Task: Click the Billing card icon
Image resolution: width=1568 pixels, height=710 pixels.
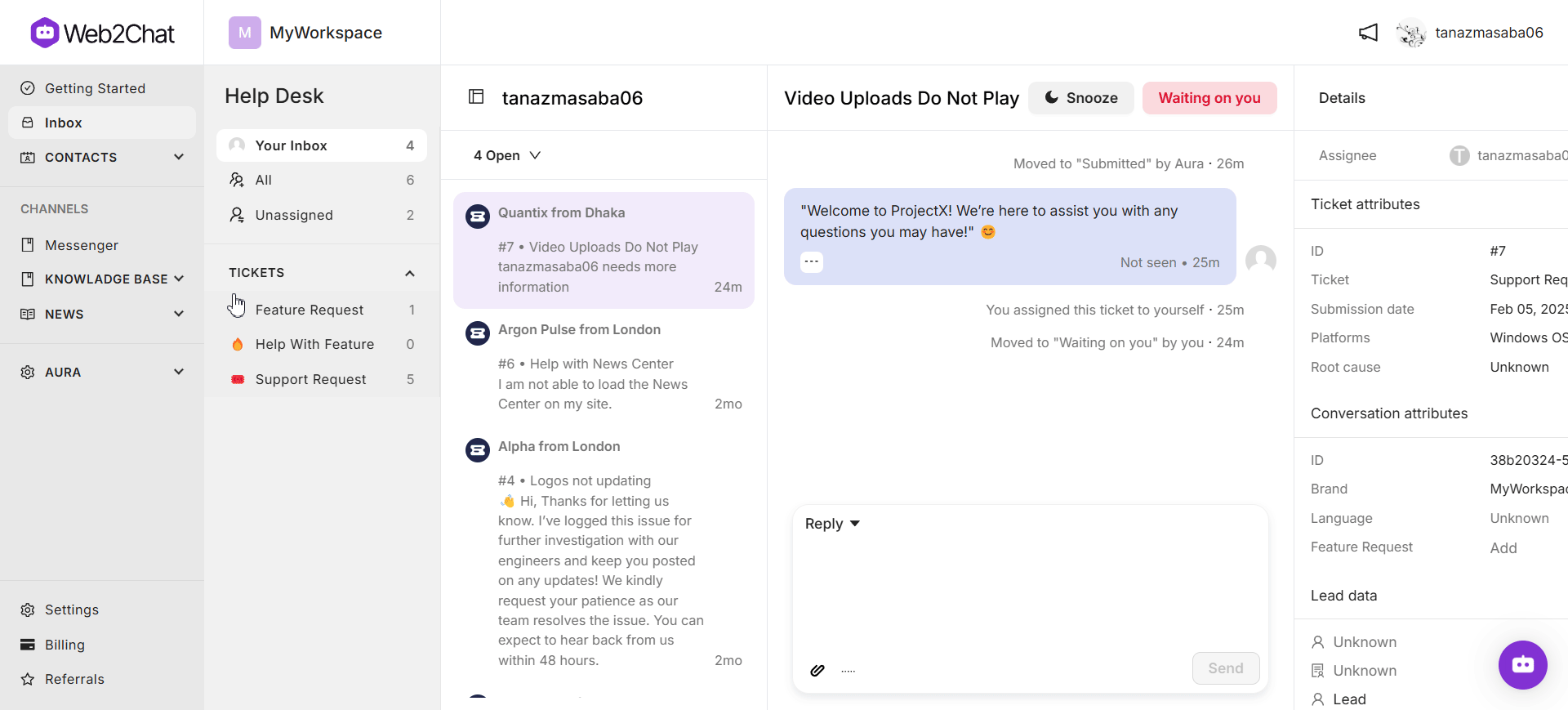Action: (x=28, y=645)
